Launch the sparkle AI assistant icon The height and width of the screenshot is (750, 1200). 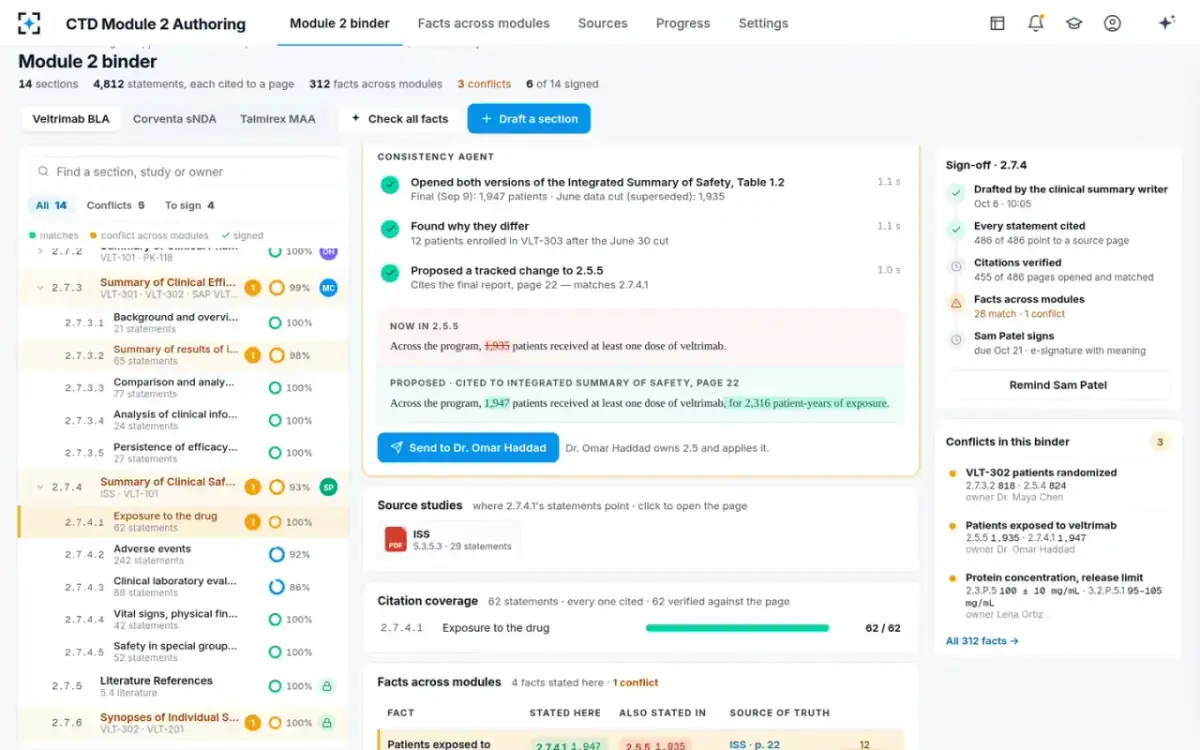coord(1166,23)
